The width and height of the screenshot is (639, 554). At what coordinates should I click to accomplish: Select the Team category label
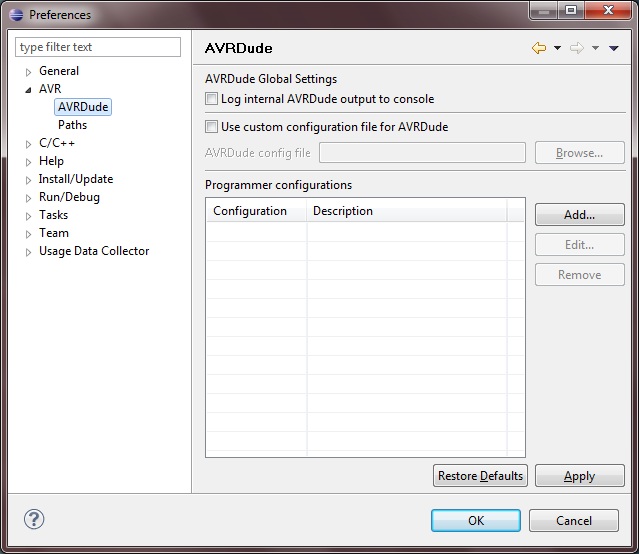pos(54,233)
